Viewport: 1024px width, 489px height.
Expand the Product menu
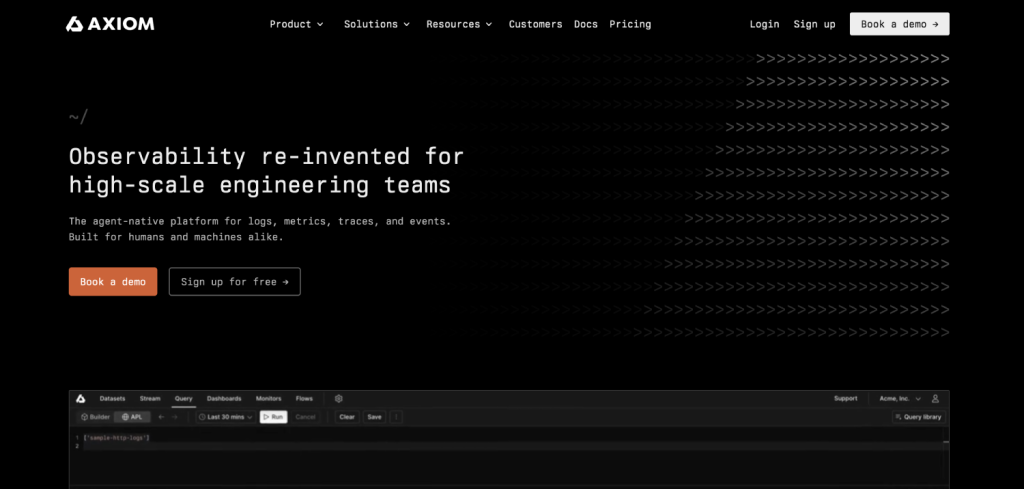[296, 24]
